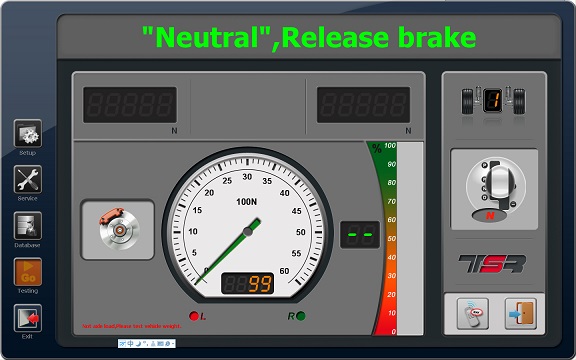The image size is (576, 360).
Task: Click the "Neutral",Release brake message
Action: tap(309, 37)
